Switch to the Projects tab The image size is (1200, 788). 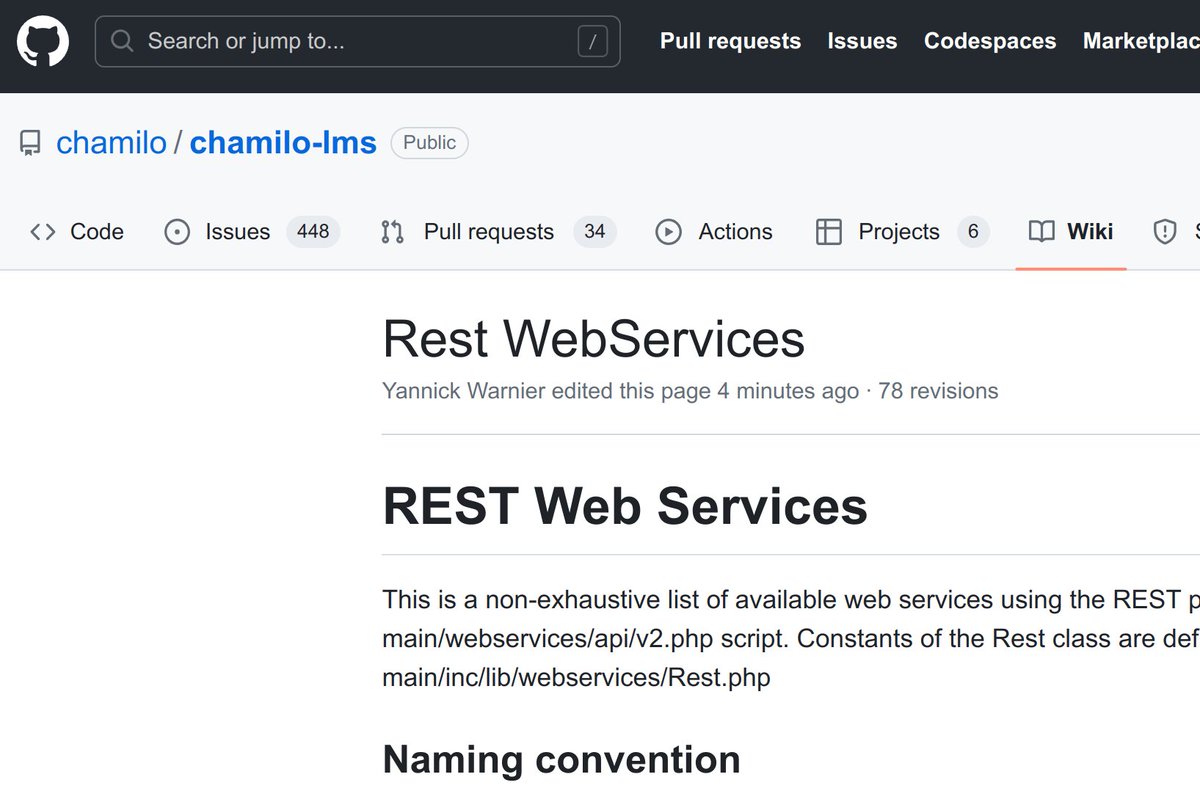click(903, 232)
